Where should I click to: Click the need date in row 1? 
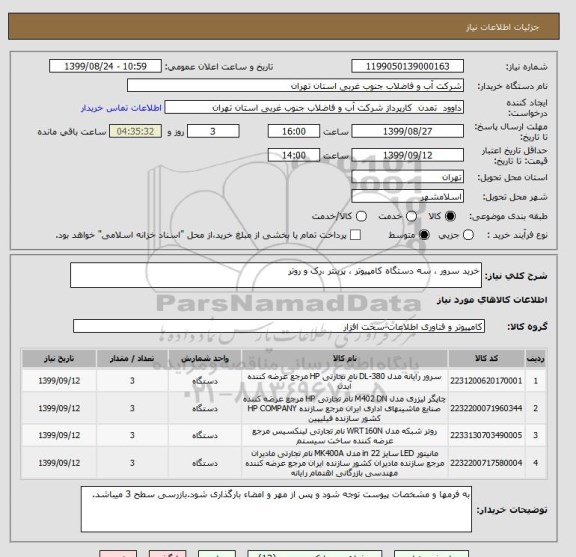point(59,381)
